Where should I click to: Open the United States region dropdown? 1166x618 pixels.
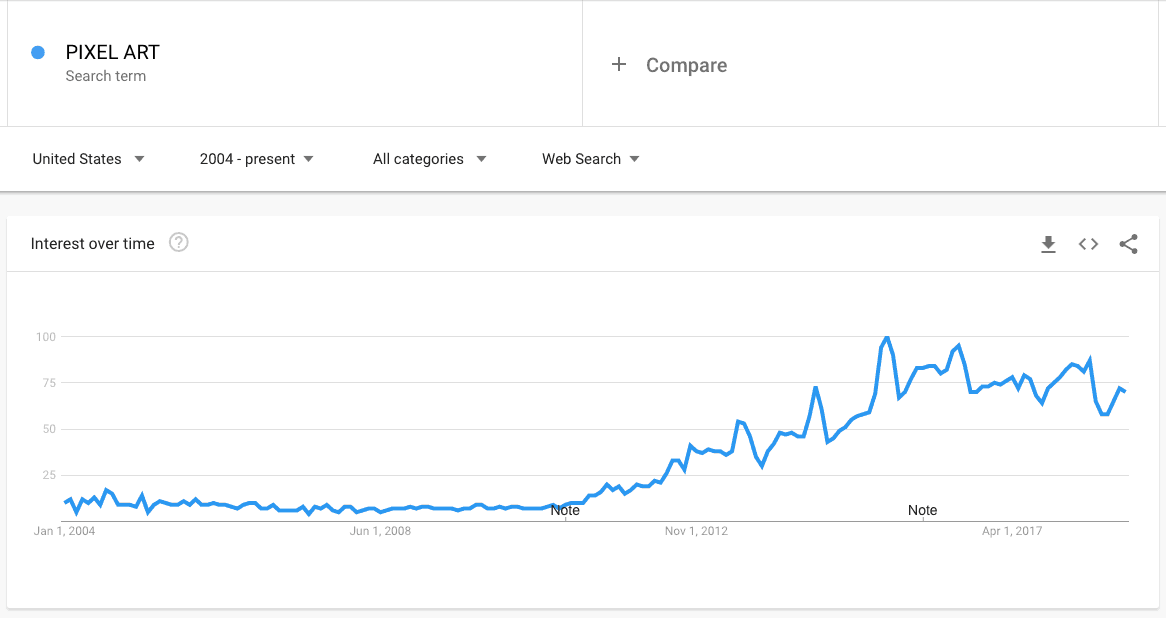coord(88,159)
